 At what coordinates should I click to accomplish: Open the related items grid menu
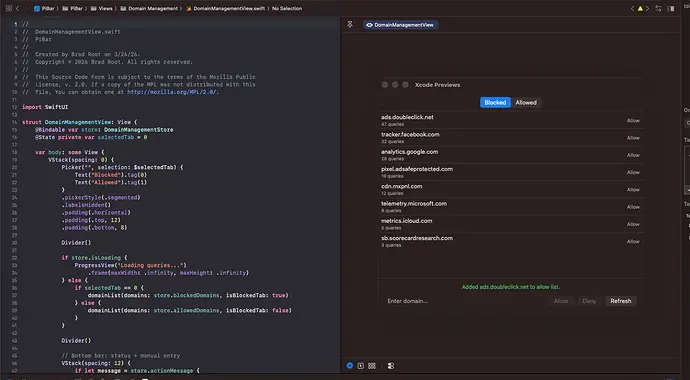(x=9, y=8)
